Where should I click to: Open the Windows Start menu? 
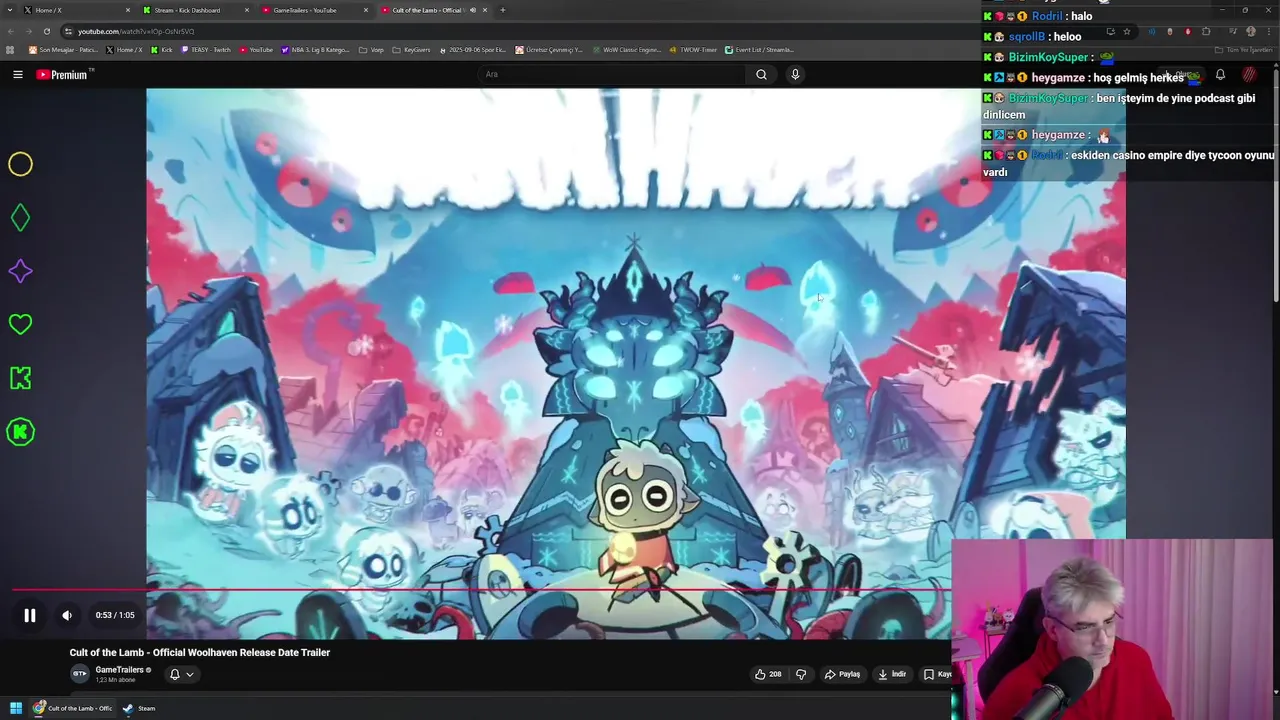(16, 708)
